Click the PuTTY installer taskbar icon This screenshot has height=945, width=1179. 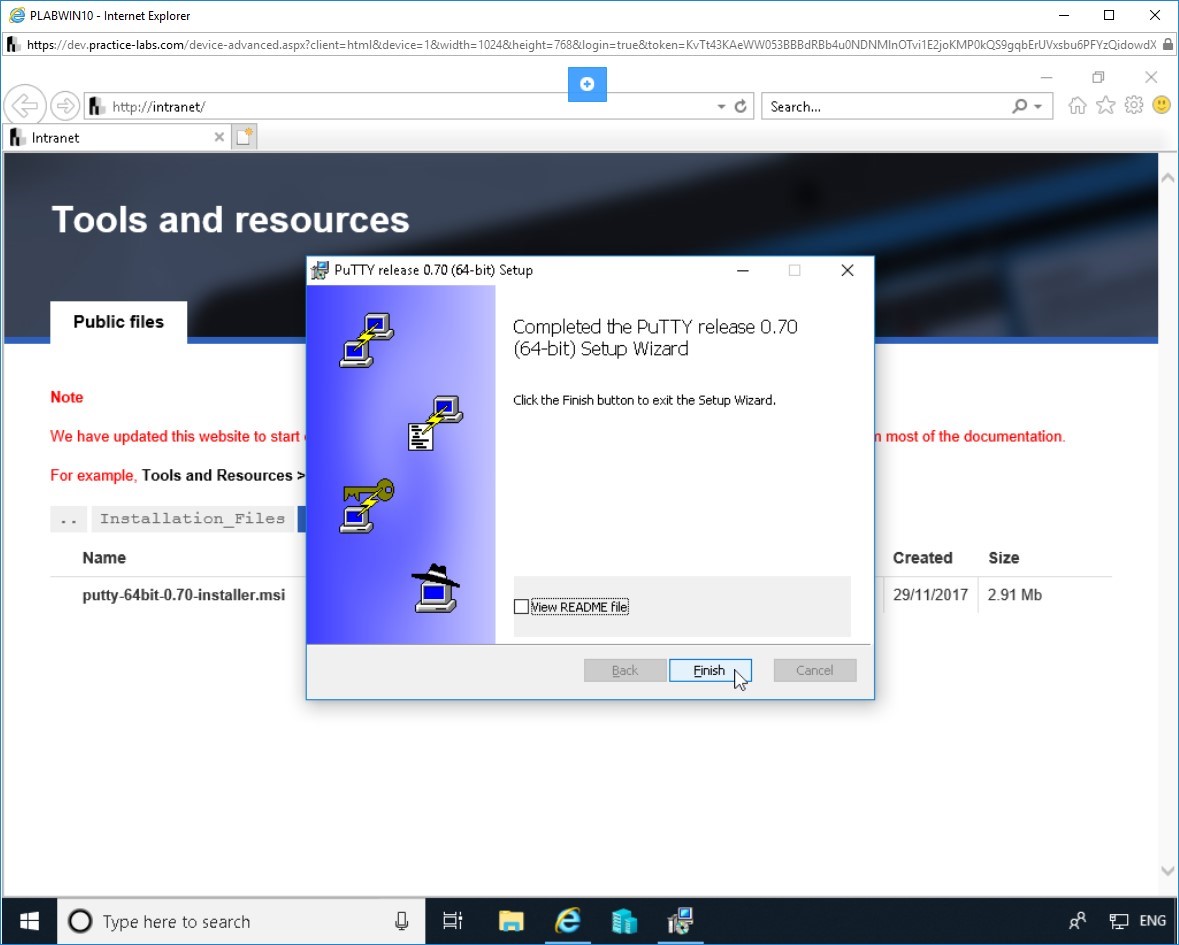click(x=680, y=921)
